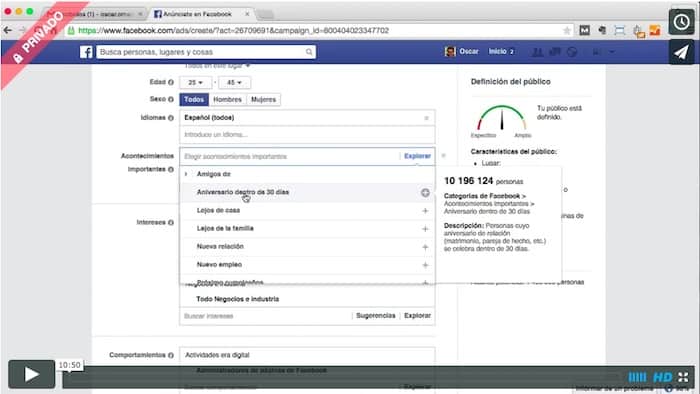
Task: Click the Actividades era digital behavior
Action: tap(217, 355)
